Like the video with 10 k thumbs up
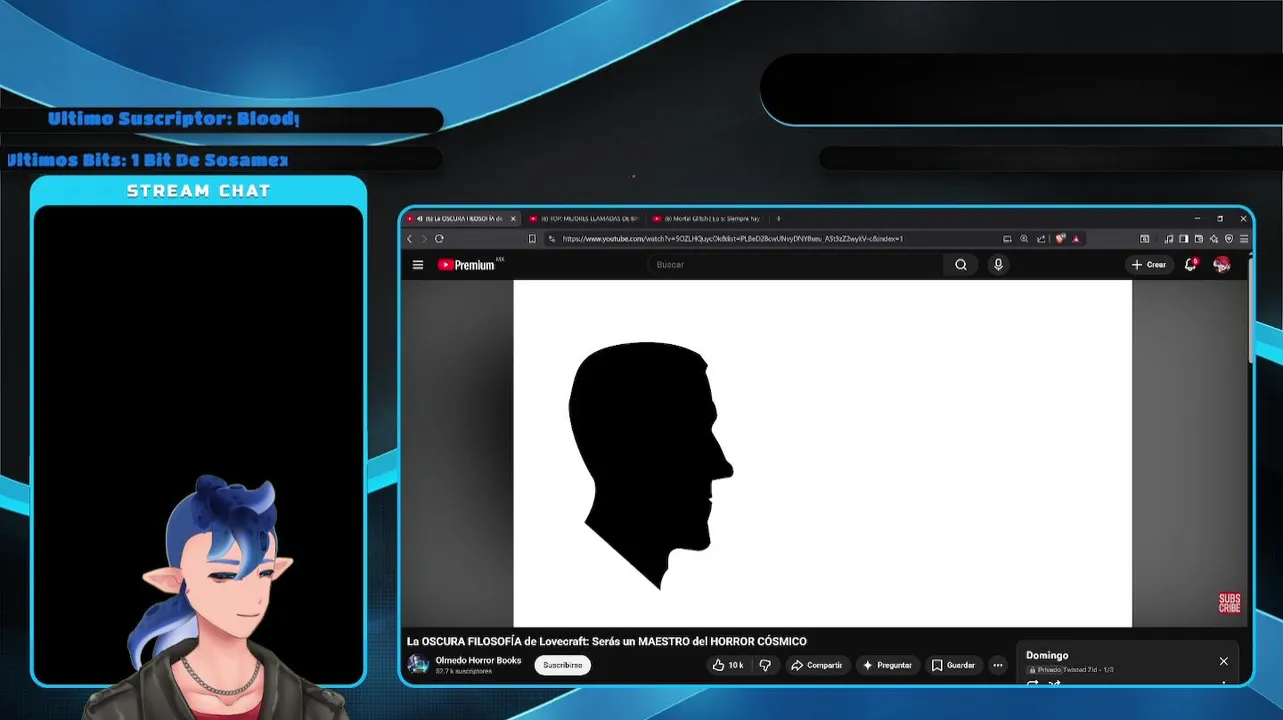The image size is (1283, 720). click(x=728, y=665)
